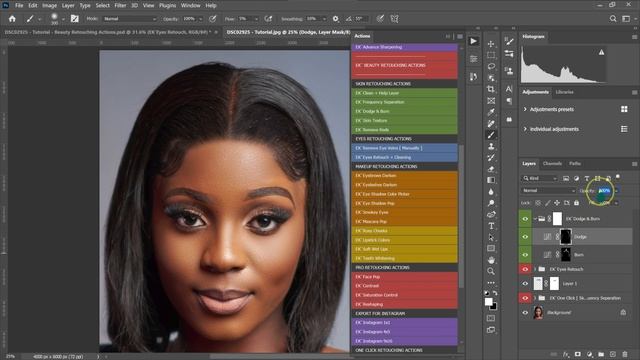The height and width of the screenshot is (360, 640).
Task: Open the smoothing options gear icon
Action: 336,19
